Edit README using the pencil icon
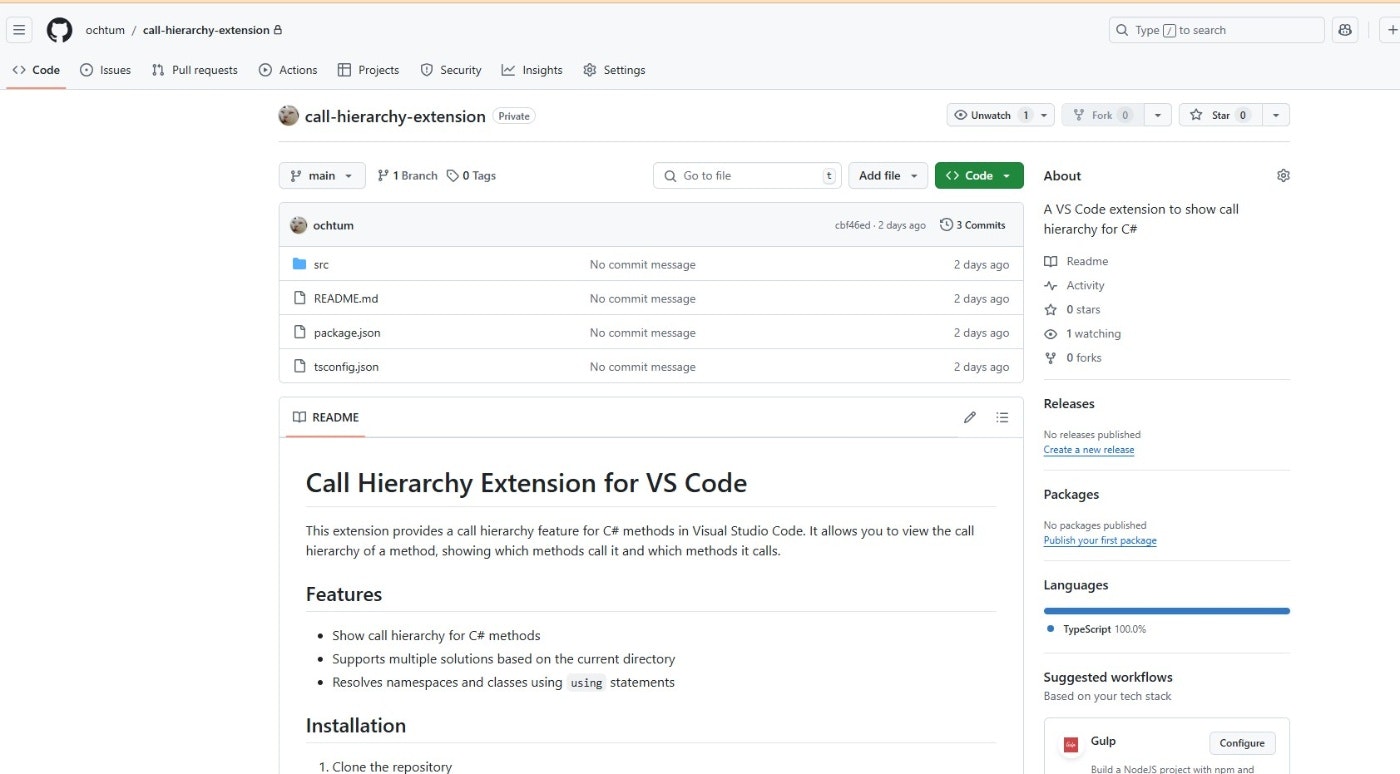This screenshot has height=774, width=1400. coord(969,417)
